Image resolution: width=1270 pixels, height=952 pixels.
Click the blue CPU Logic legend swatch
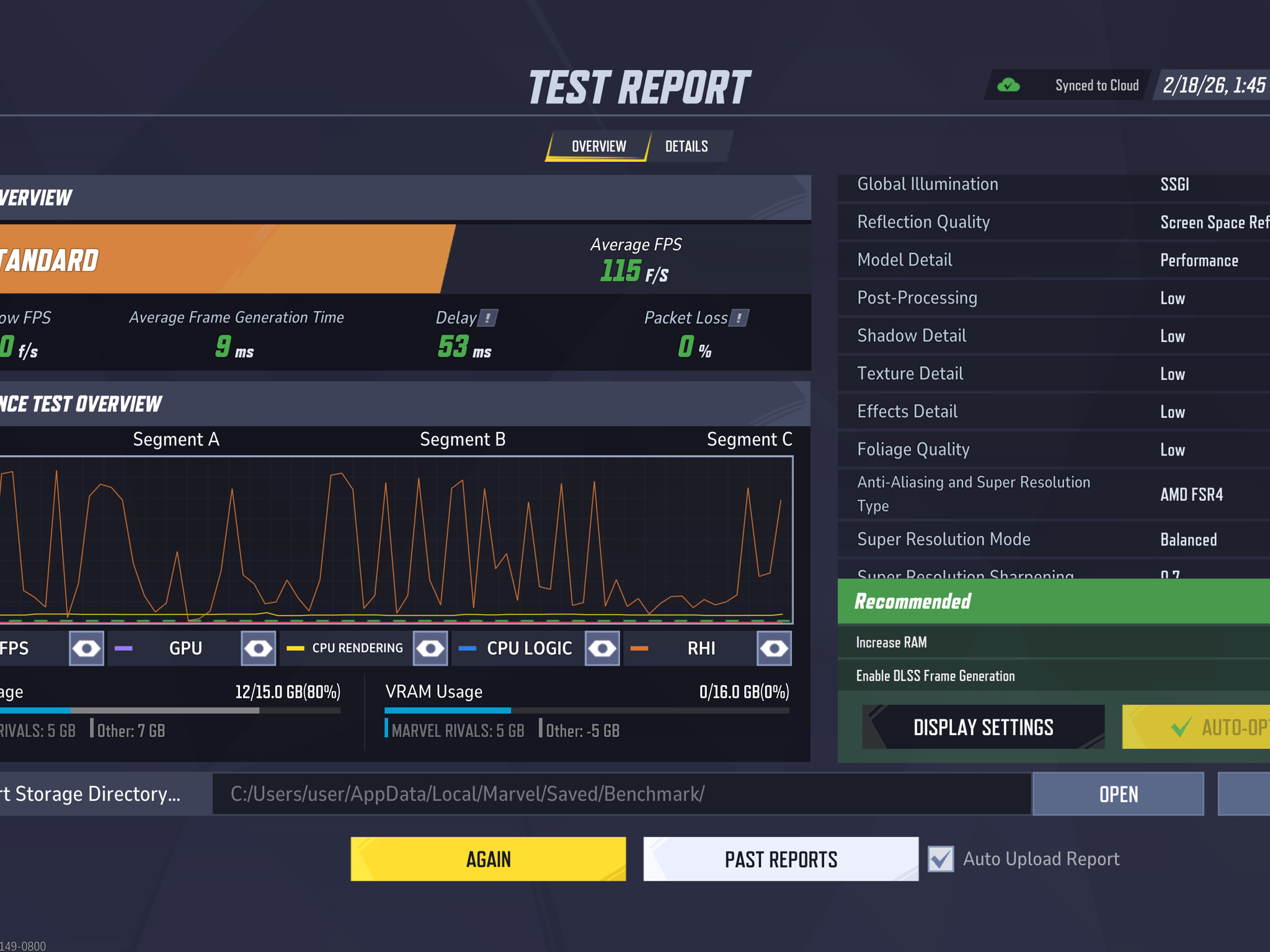(467, 648)
